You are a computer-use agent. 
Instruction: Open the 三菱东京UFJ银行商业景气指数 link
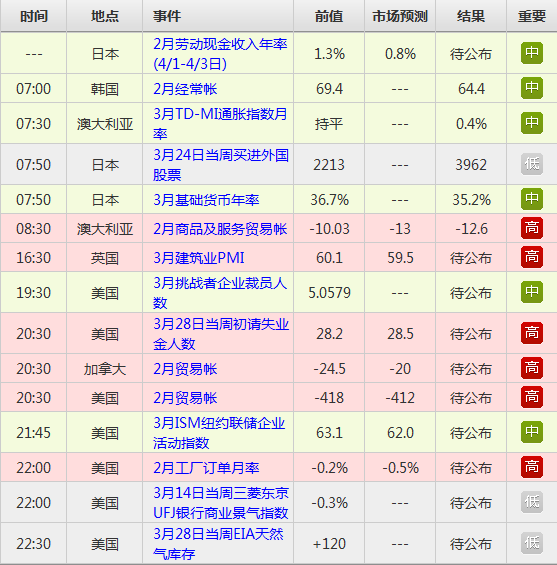click(220, 502)
